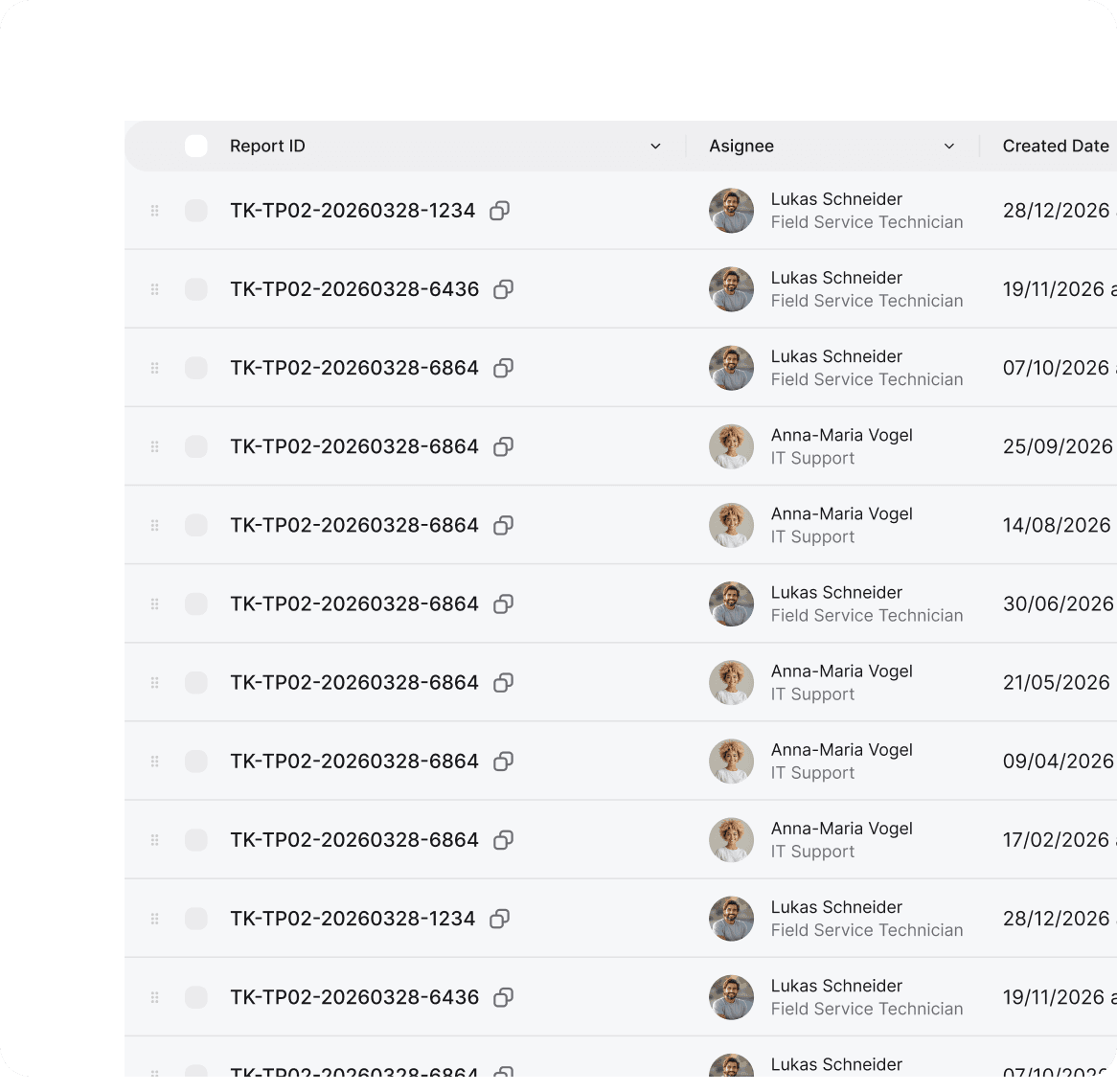Open the Asignee column dropdown
This screenshot has width=1117, height=1092.
click(949, 146)
